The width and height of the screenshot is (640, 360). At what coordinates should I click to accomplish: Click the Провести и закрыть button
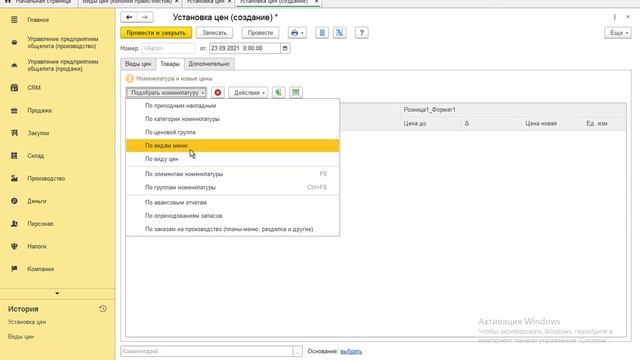click(156, 33)
